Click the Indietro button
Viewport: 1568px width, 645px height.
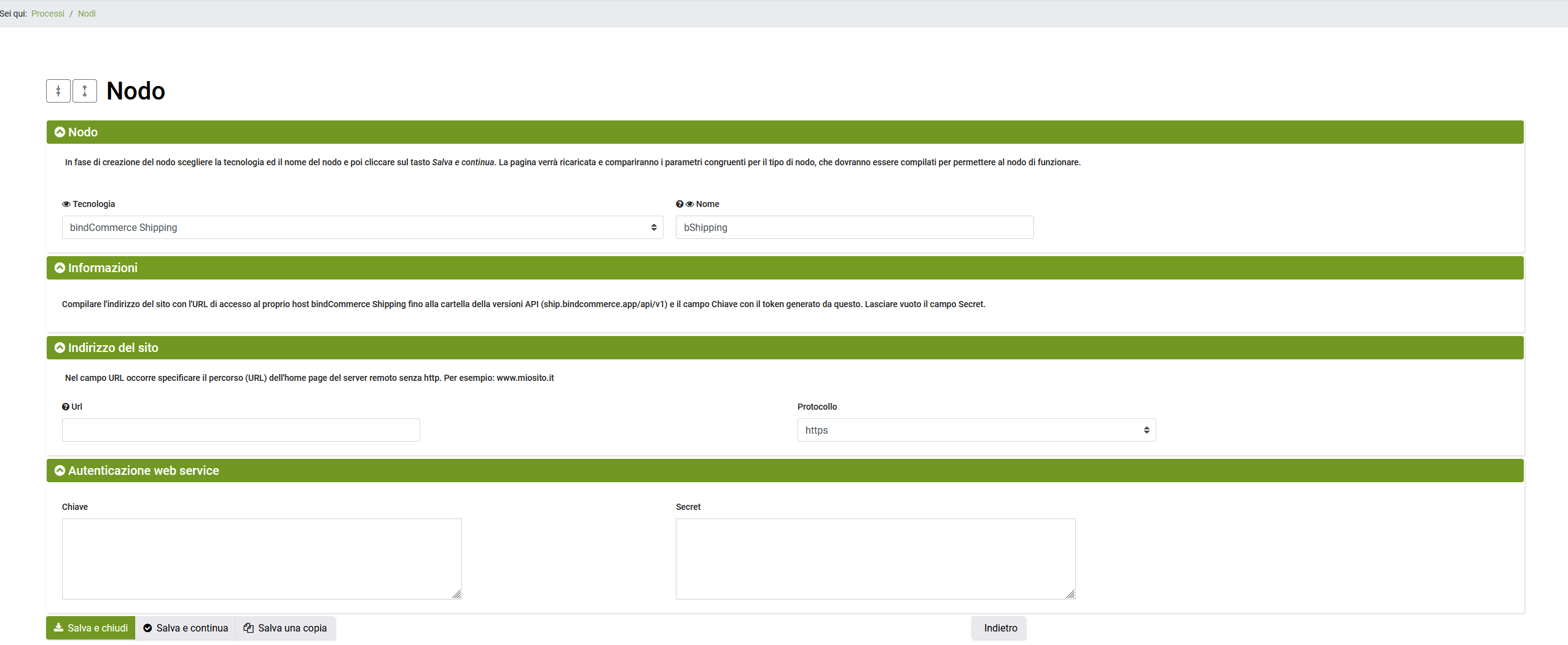click(x=1000, y=628)
